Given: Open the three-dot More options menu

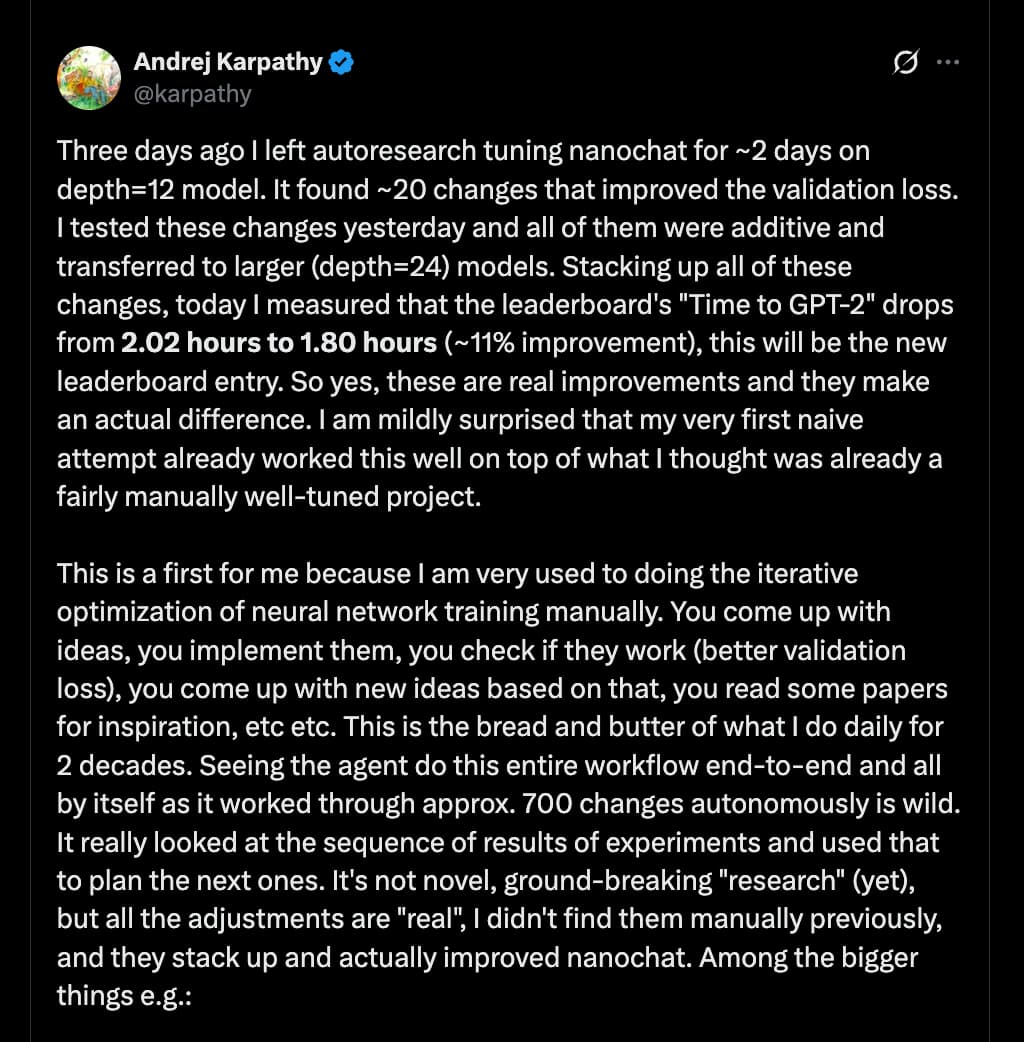Looking at the screenshot, I should point(947,63).
